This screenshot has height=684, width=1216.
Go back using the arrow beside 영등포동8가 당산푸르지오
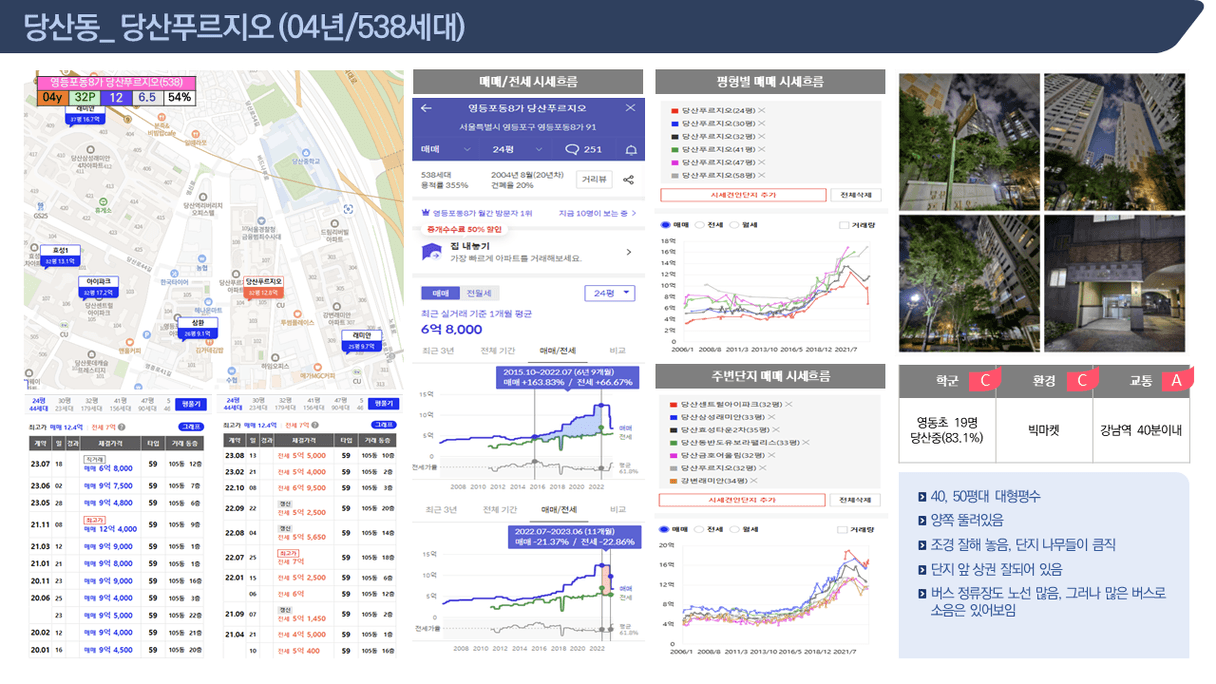pyautogui.click(x=426, y=108)
